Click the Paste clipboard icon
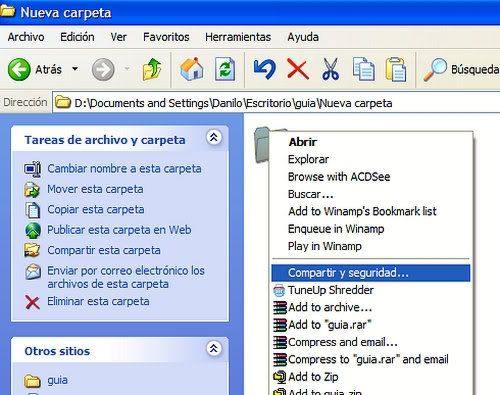The width and height of the screenshot is (500, 395). [396, 69]
